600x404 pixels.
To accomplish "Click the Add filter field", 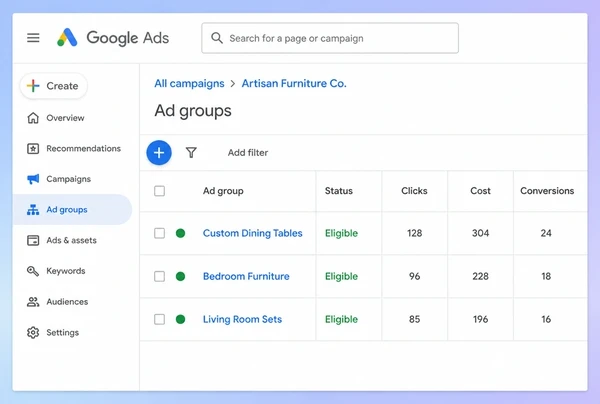I will pos(248,153).
